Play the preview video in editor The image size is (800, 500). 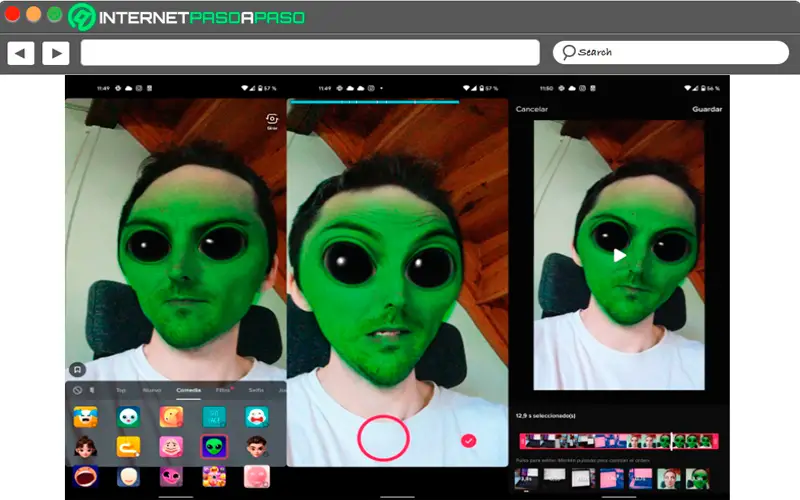click(x=619, y=255)
